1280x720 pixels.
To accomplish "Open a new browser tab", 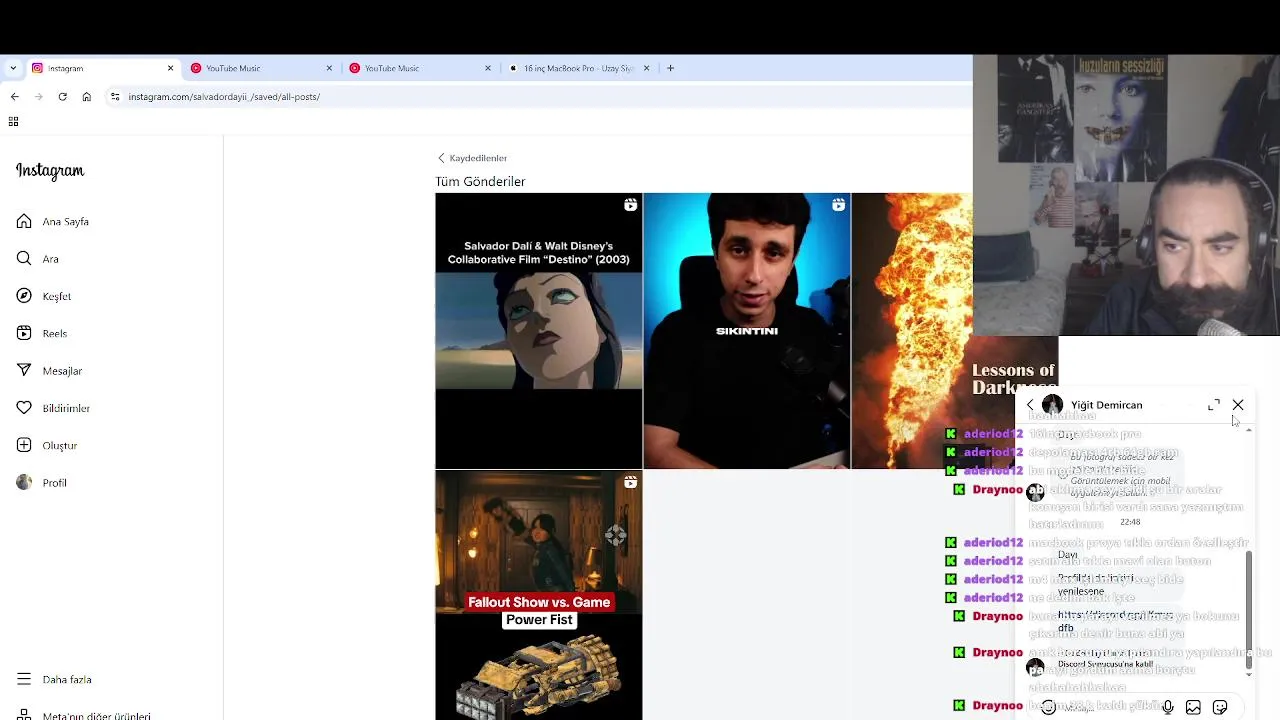I will 670,68.
